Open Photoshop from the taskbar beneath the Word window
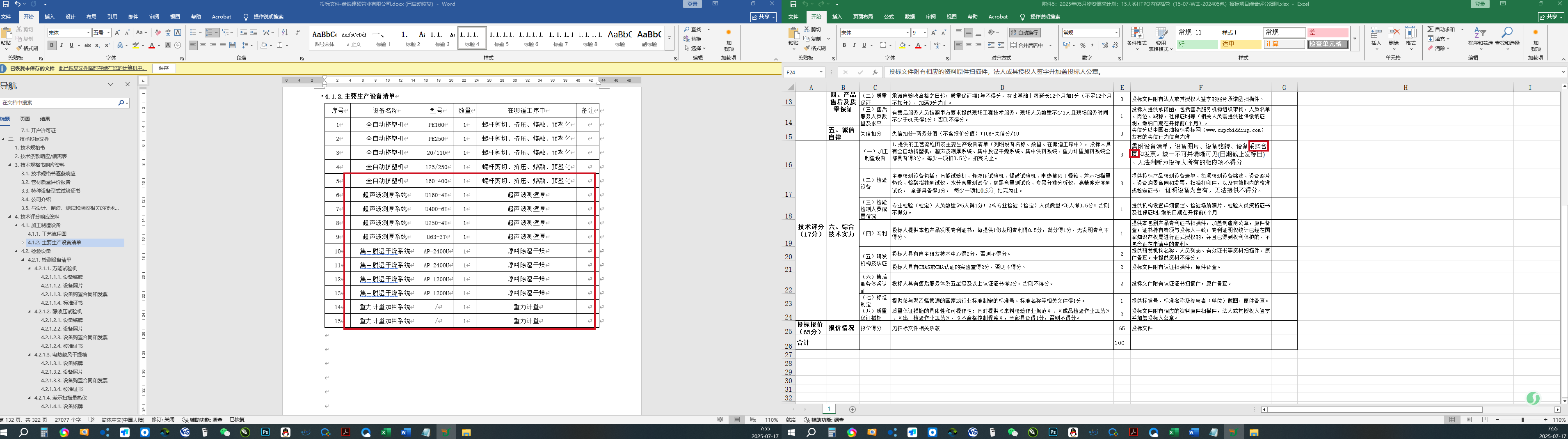Screen dimensions: 1568x439 (265, 432)
